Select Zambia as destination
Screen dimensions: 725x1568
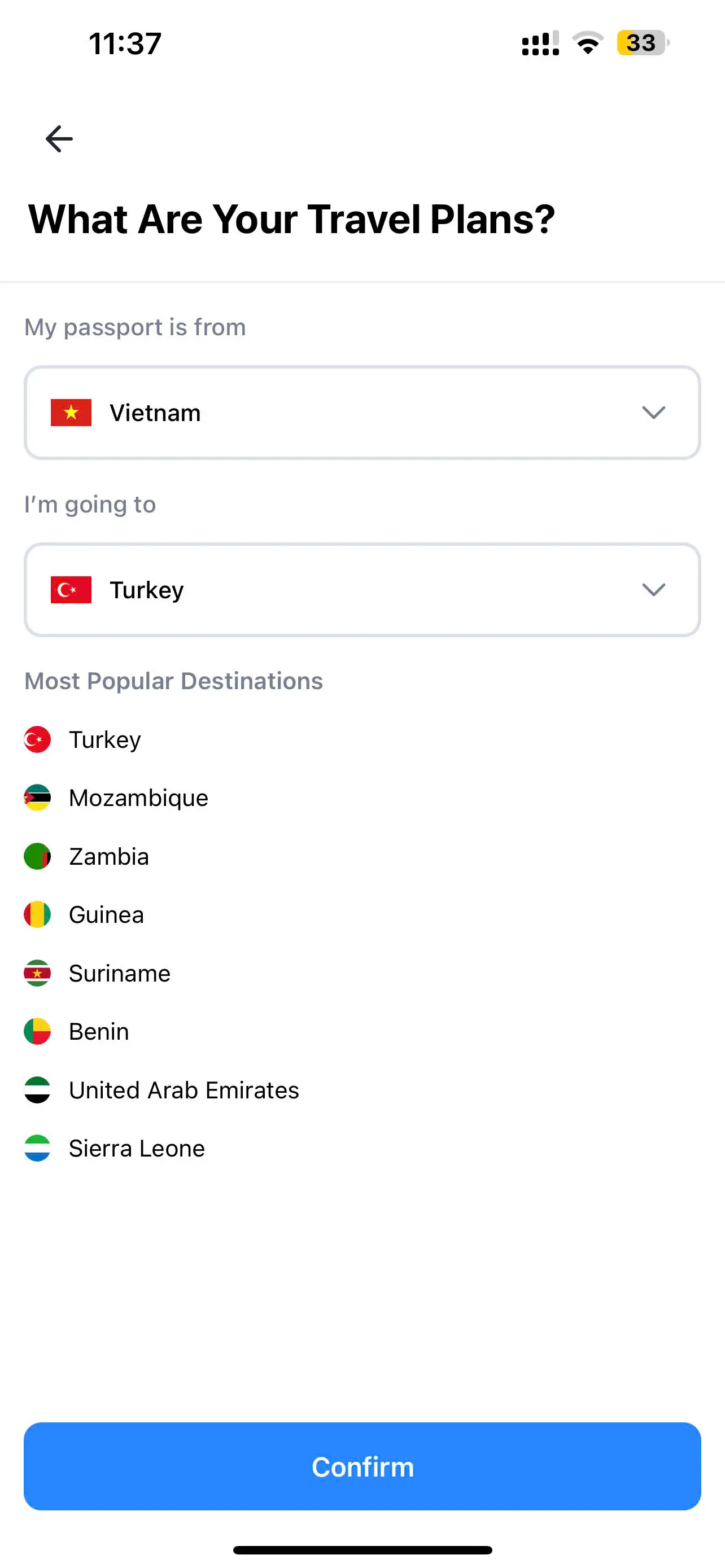[x=109, y=856]
